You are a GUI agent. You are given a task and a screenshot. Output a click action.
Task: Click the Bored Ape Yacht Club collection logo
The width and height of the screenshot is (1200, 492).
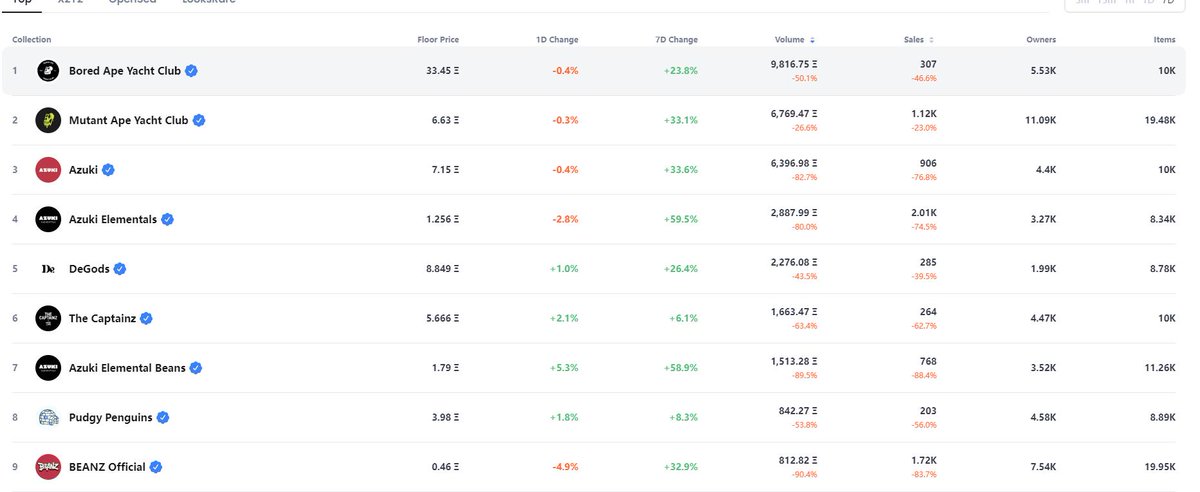pos(48,71)
